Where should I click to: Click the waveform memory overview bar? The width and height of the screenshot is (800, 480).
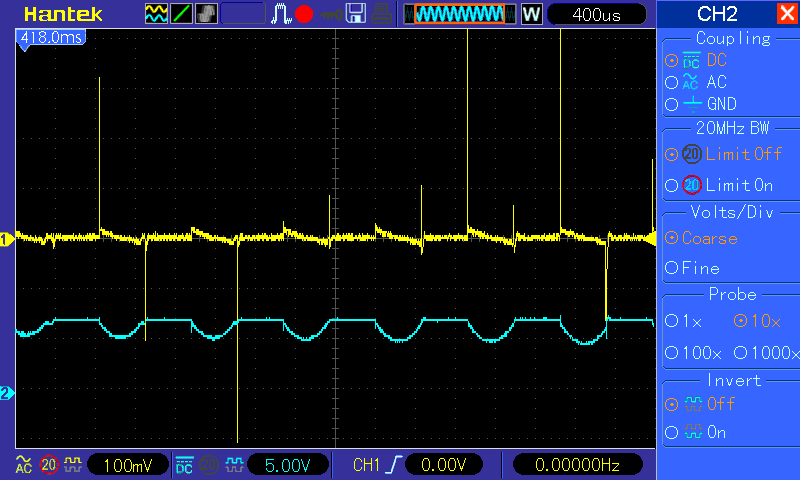460,14
